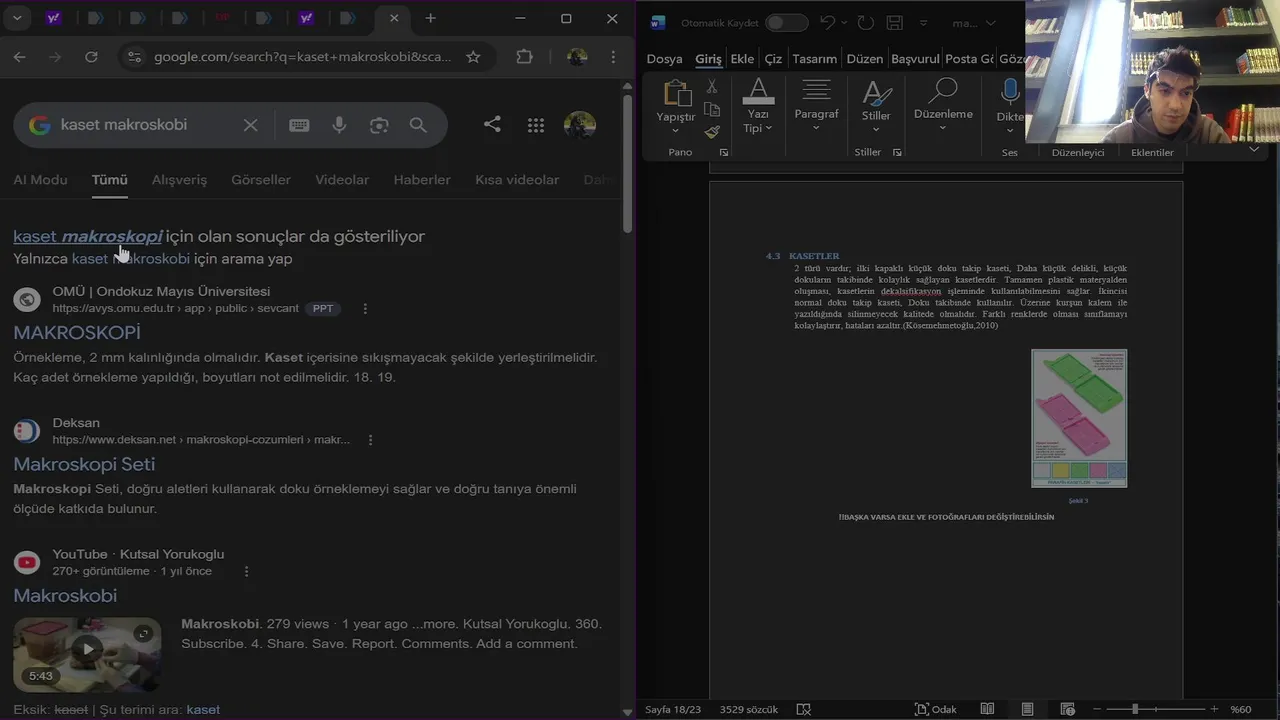Open the MAKROSKOPİ result from OMÜ
Image resolution: width=1280 pixels, height=720 pixels.
[77, 332]
